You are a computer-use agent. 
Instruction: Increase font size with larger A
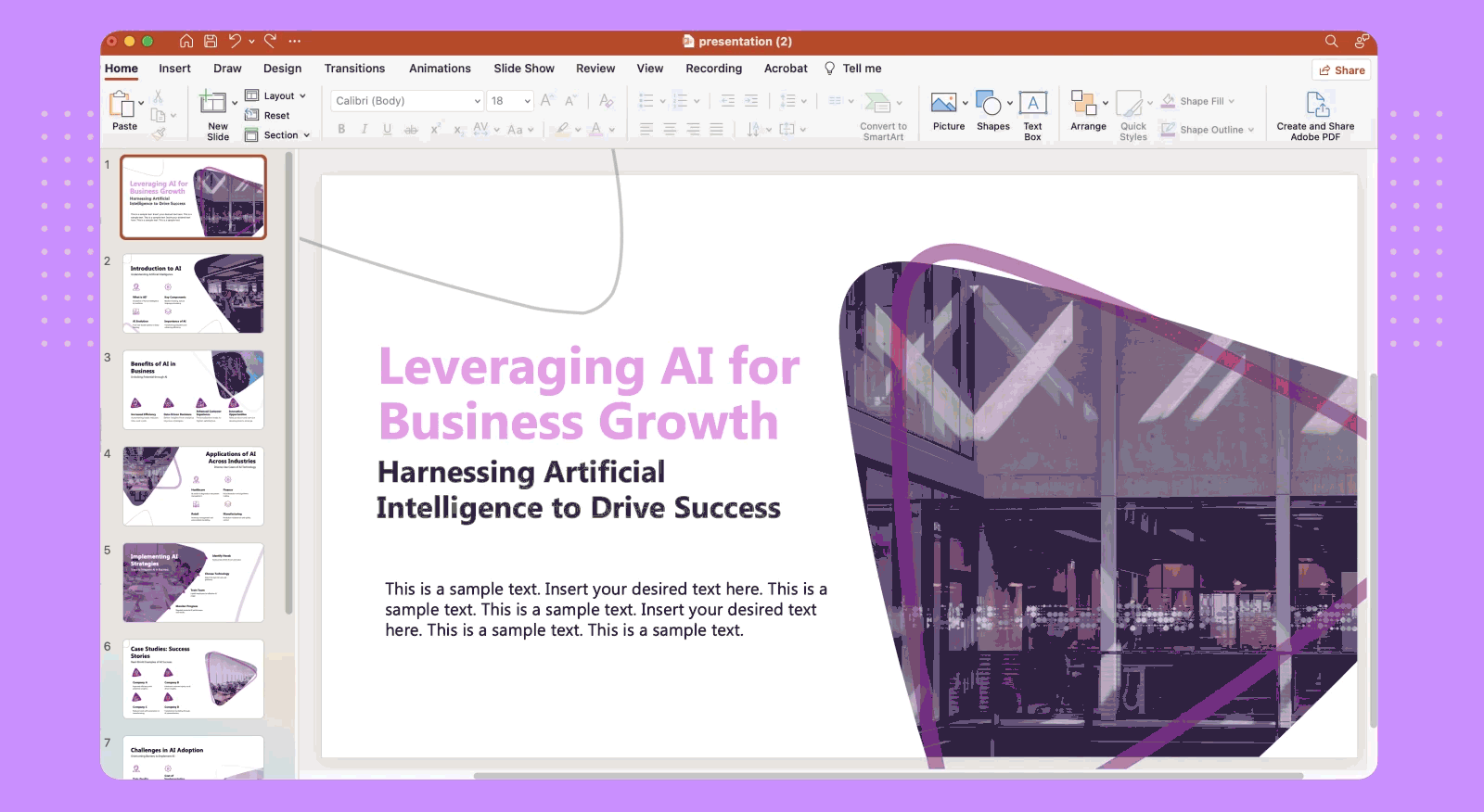point(547,100)
